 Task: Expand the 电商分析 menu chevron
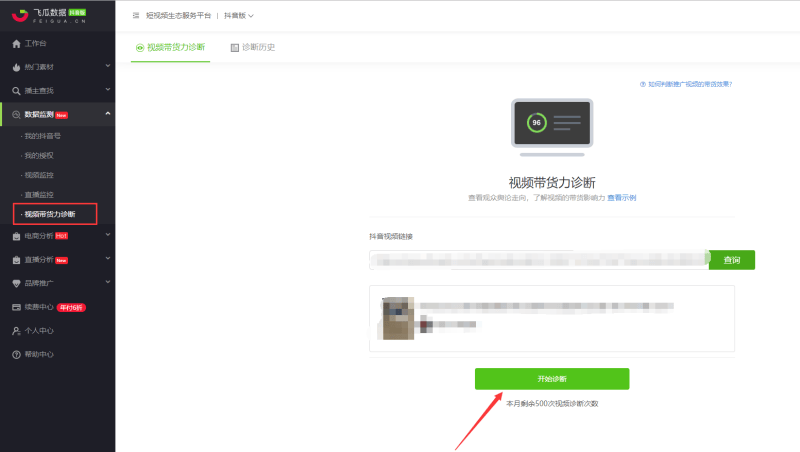tap(108, 235)
